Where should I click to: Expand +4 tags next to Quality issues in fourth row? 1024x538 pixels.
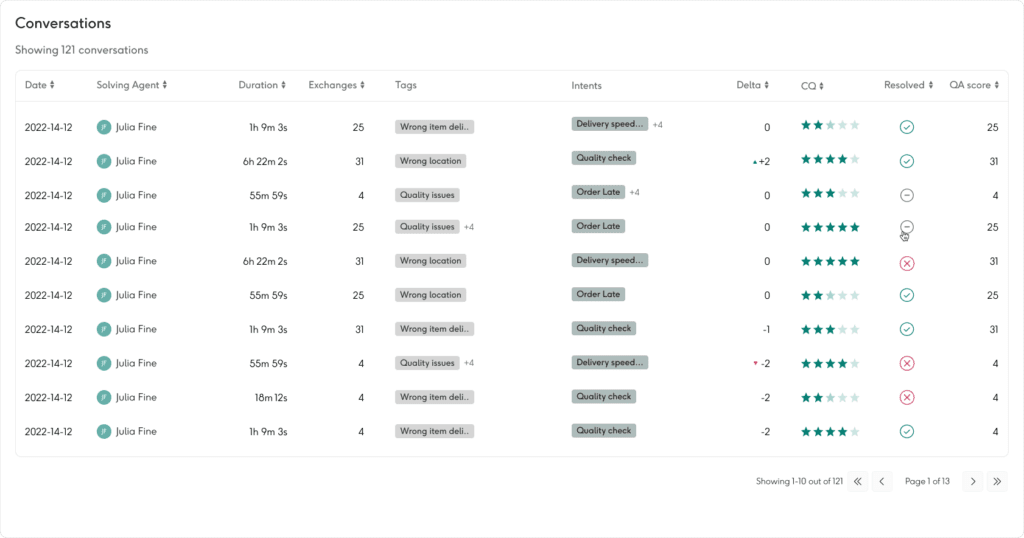point(468,227)
